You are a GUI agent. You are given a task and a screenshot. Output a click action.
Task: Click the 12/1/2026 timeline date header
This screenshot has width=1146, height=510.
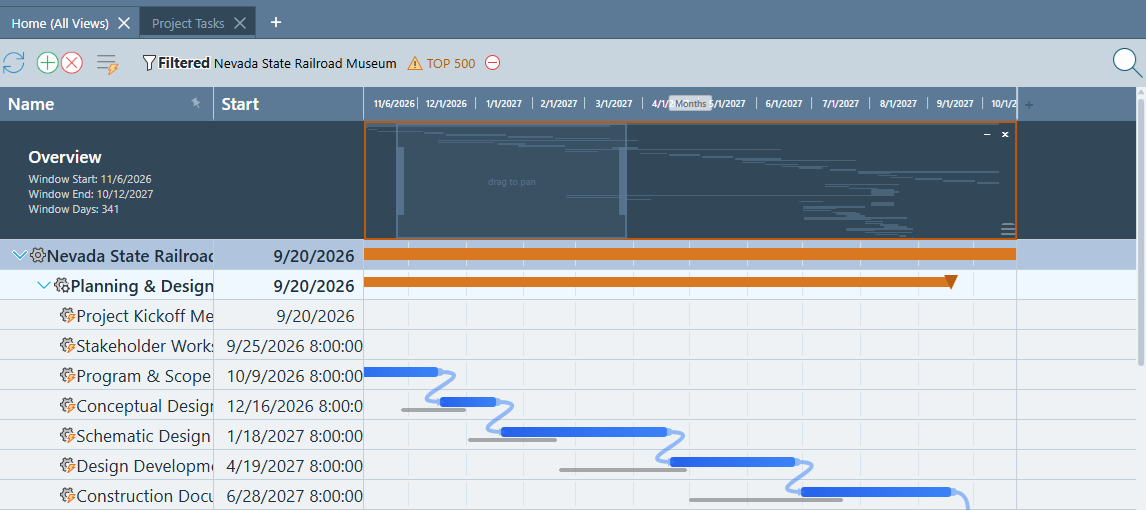click(x=446, y=104)
